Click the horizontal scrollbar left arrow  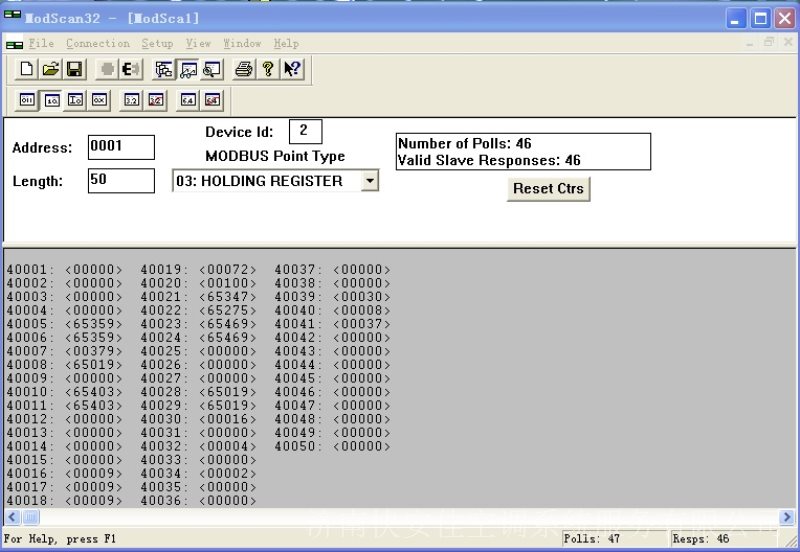tap(12, 517)
